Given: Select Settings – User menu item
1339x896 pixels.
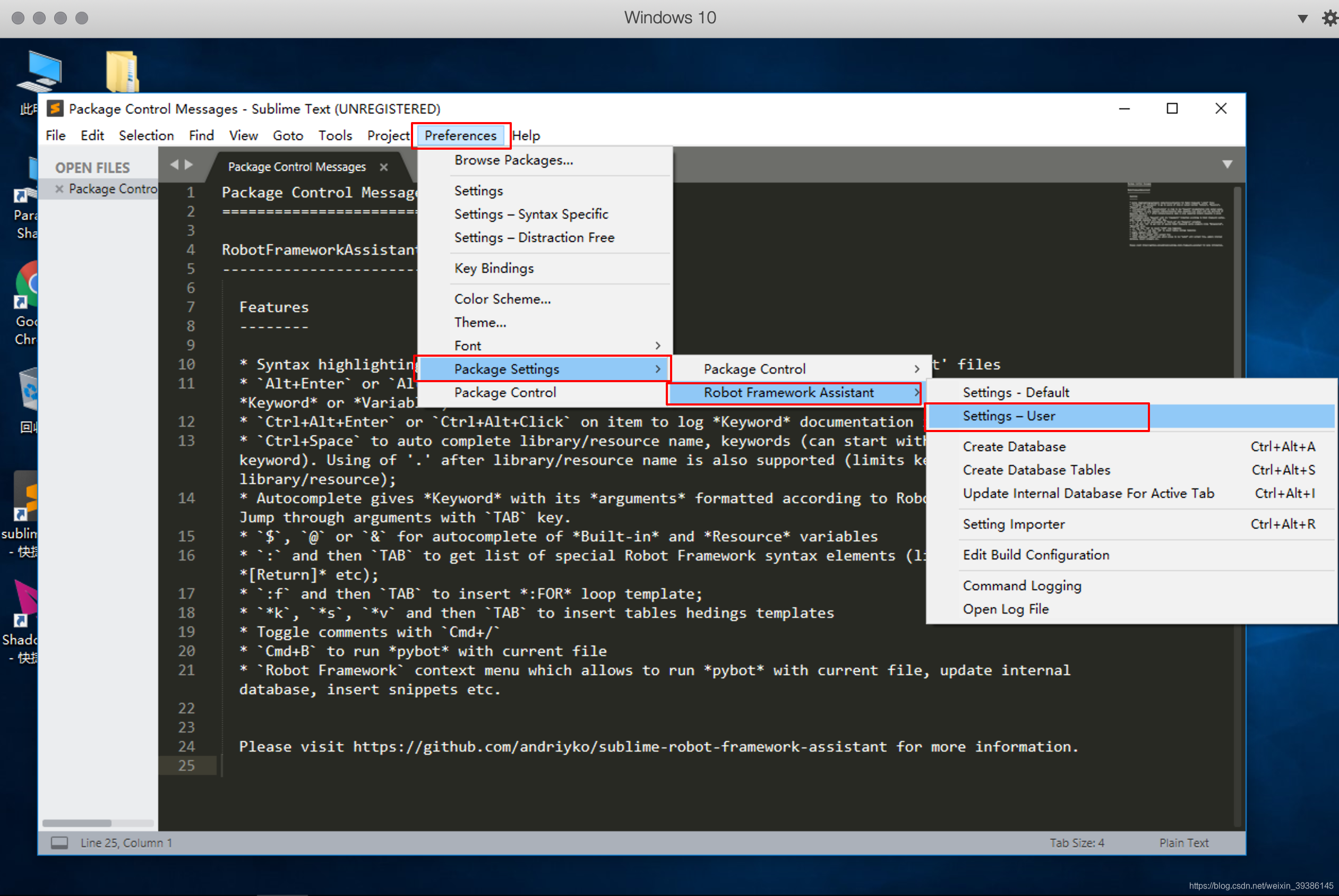Looking at the screenshot, I should [x=1131, y=416].
